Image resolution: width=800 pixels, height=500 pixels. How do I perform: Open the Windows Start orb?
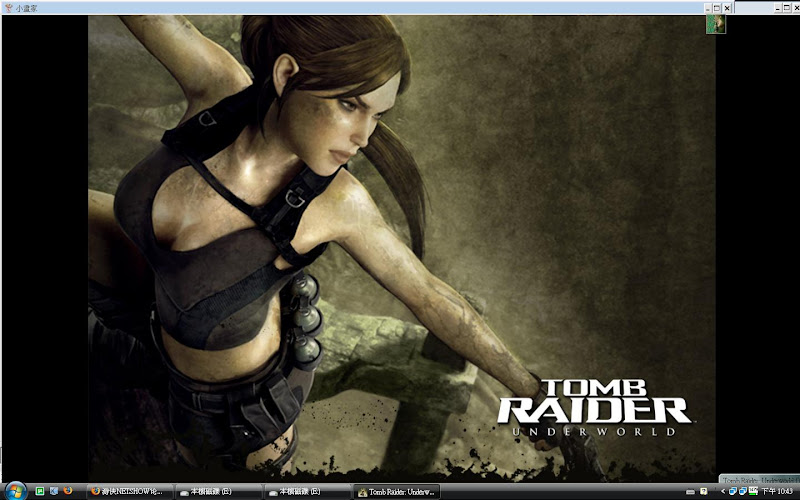[x=16, y=491]
